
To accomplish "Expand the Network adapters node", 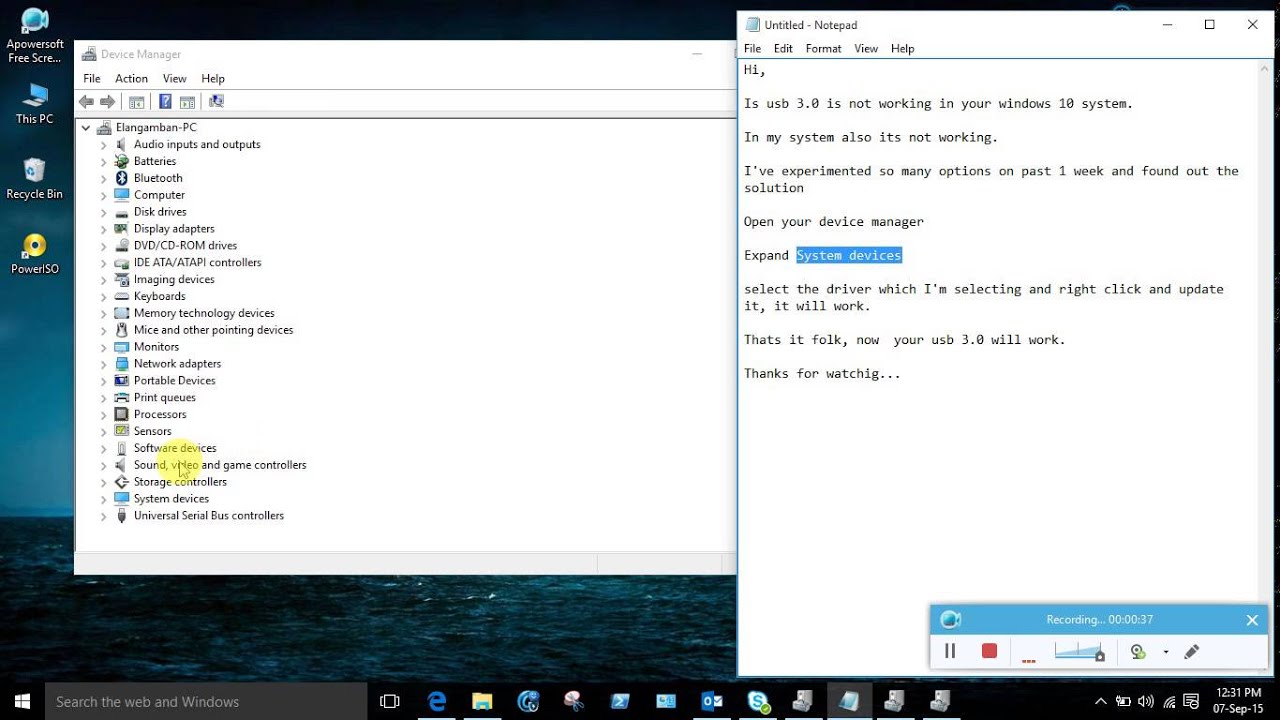I will tap(103, 364).
